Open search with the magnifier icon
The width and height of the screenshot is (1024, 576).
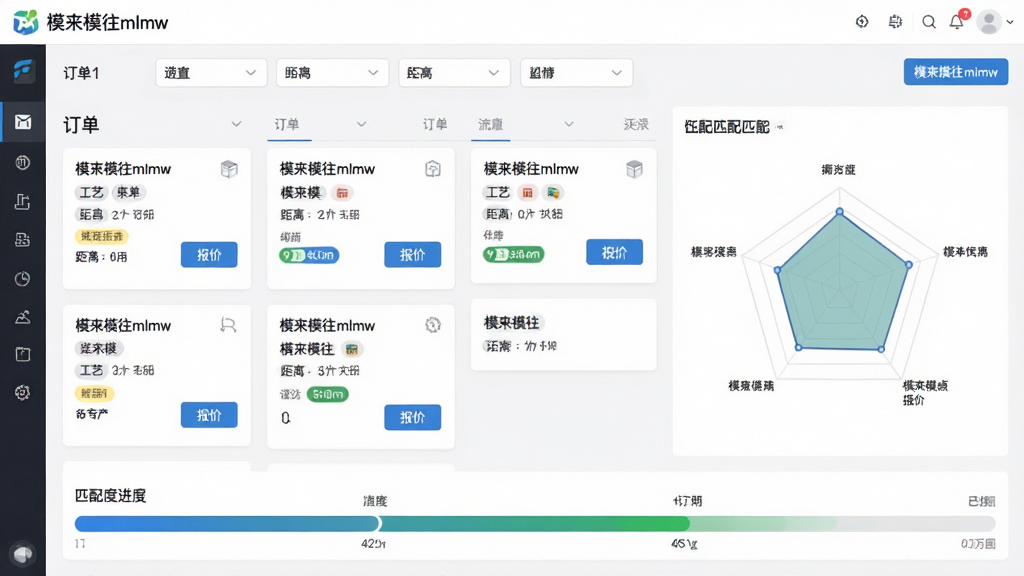coord(929,22)
